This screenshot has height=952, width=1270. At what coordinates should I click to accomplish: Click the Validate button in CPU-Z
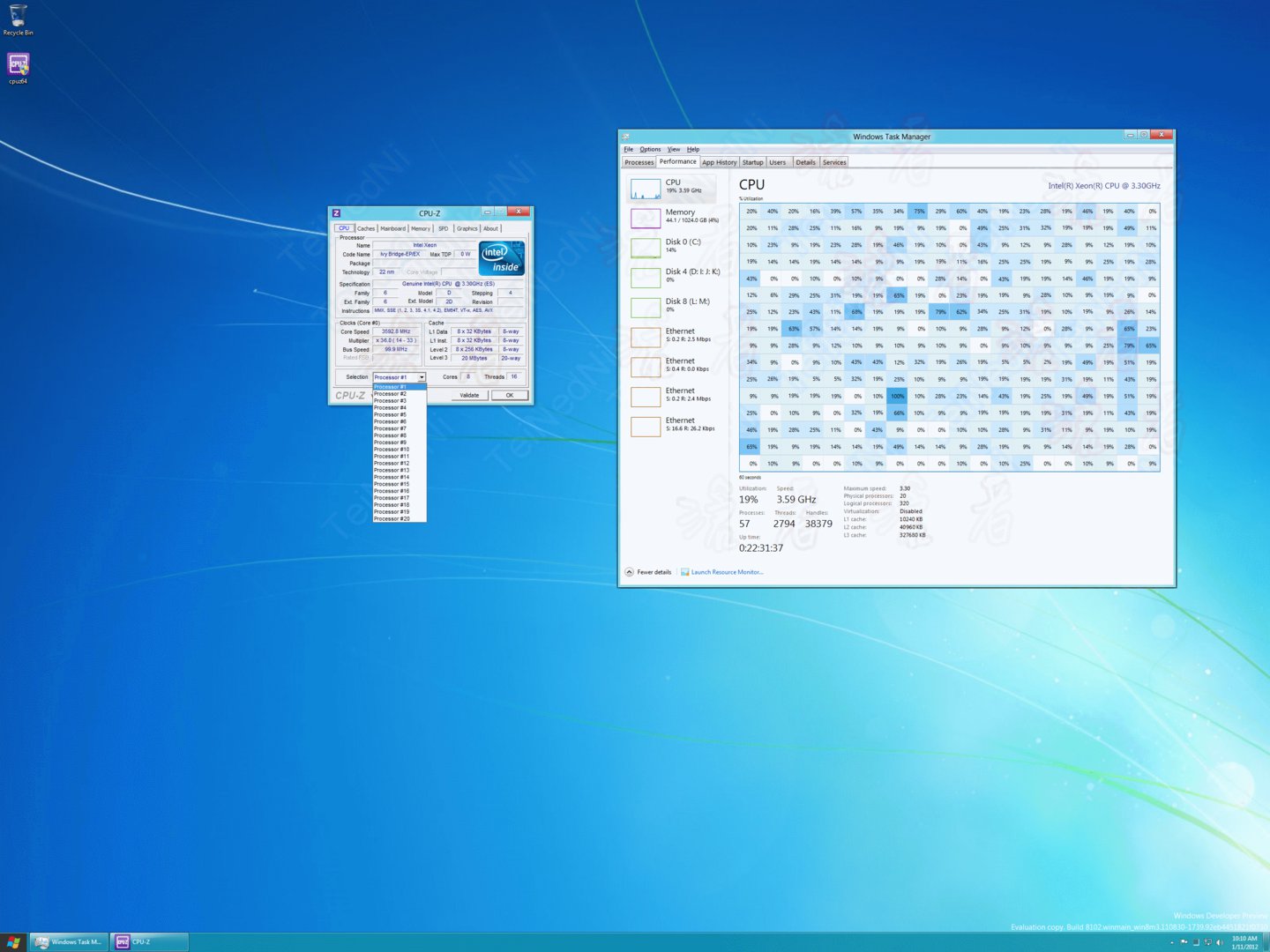[468, 395]
